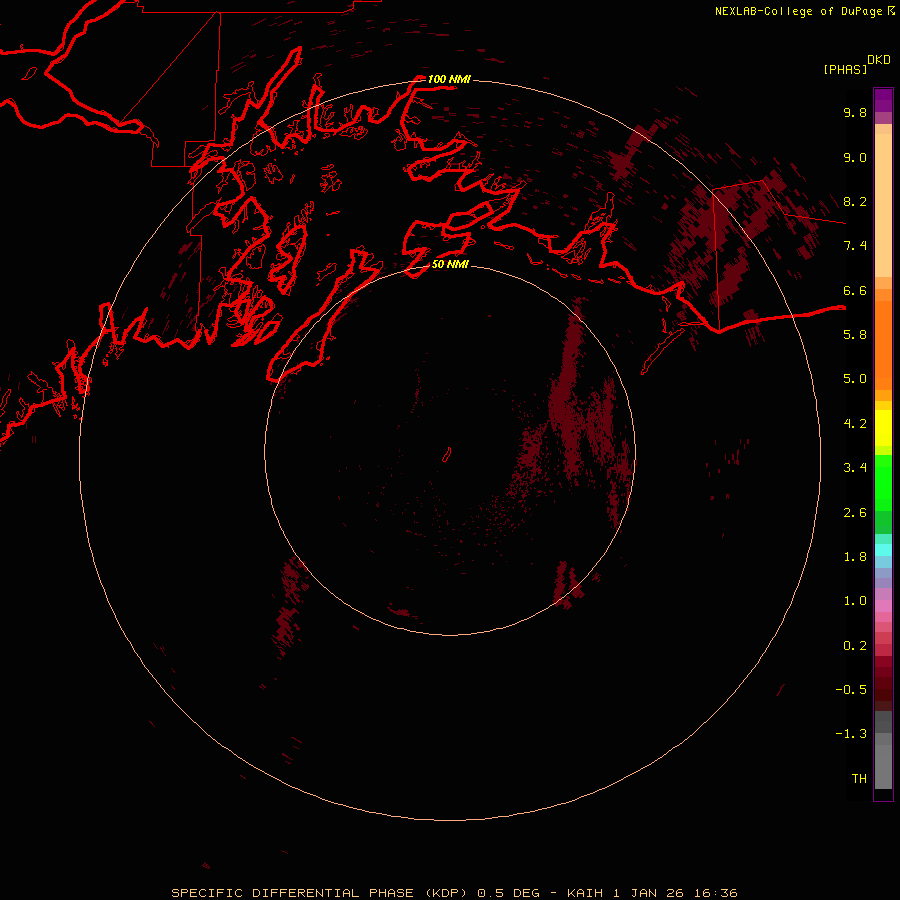Click the -1.3 color scale value

click(x=851, y=734)
